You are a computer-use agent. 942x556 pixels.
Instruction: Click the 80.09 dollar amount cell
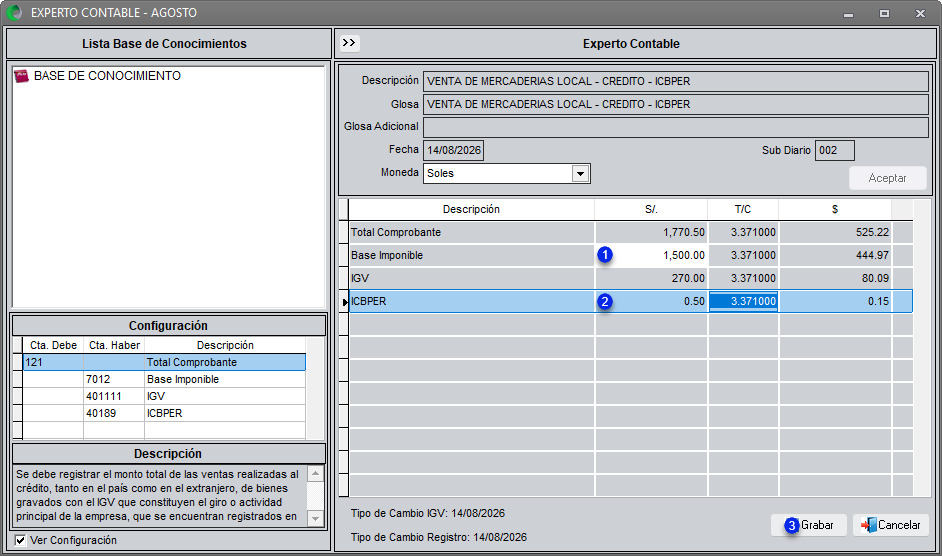(x=835, y=278)
